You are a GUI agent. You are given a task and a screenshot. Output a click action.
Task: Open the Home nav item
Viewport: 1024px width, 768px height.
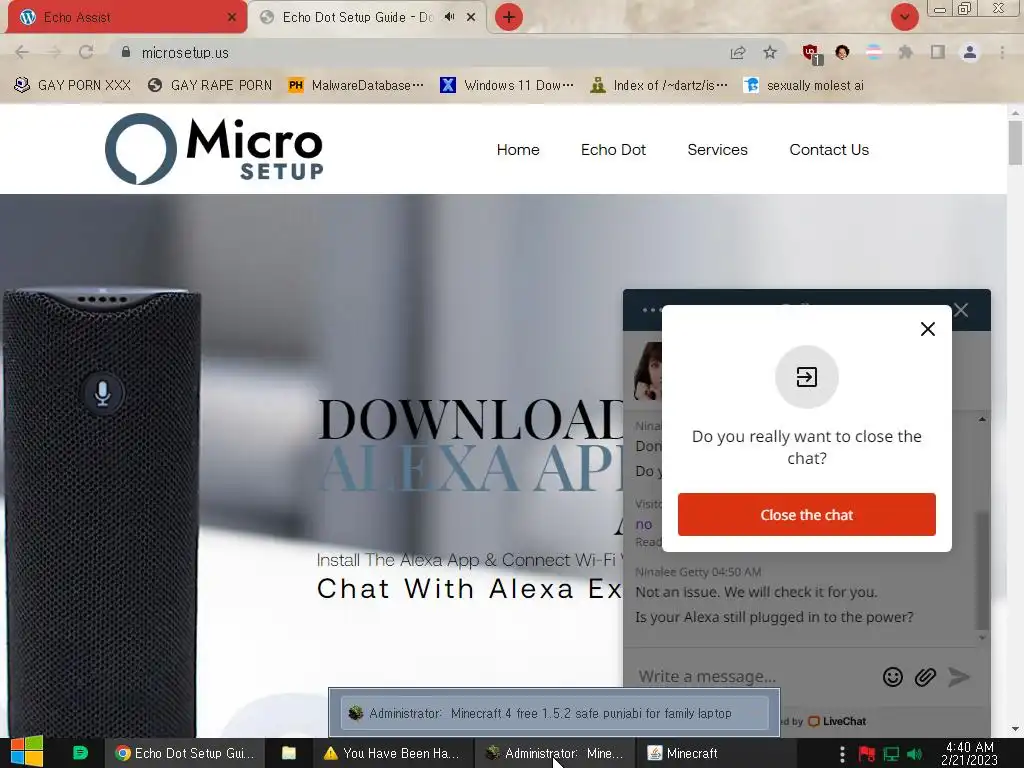518,150
